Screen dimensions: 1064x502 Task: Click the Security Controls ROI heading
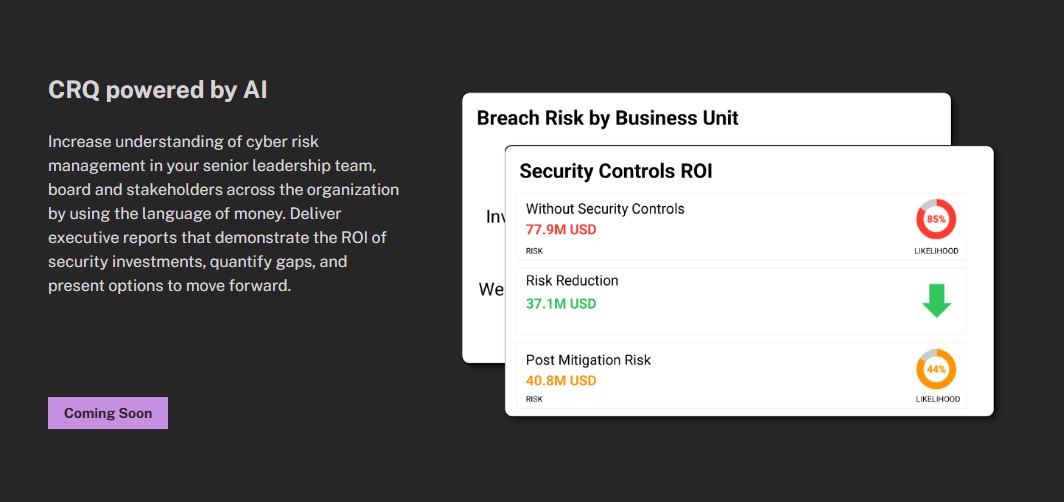coord(615,171)
